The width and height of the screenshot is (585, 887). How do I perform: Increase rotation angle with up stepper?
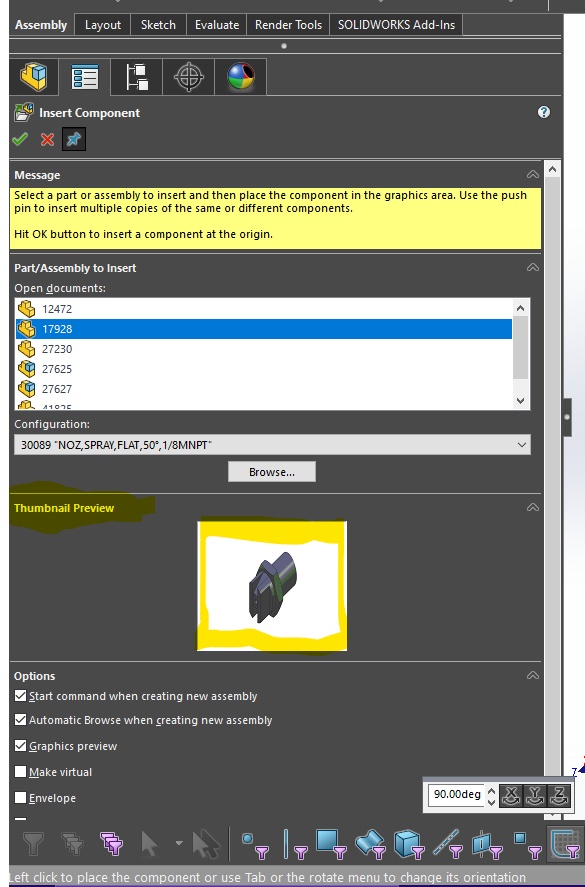[491, 790]
